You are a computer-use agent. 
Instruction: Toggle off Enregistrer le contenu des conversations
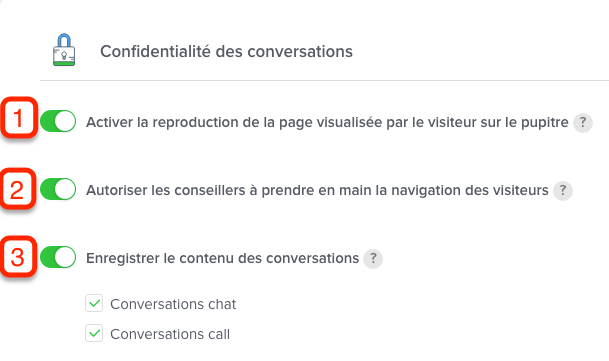pos(58,257)
